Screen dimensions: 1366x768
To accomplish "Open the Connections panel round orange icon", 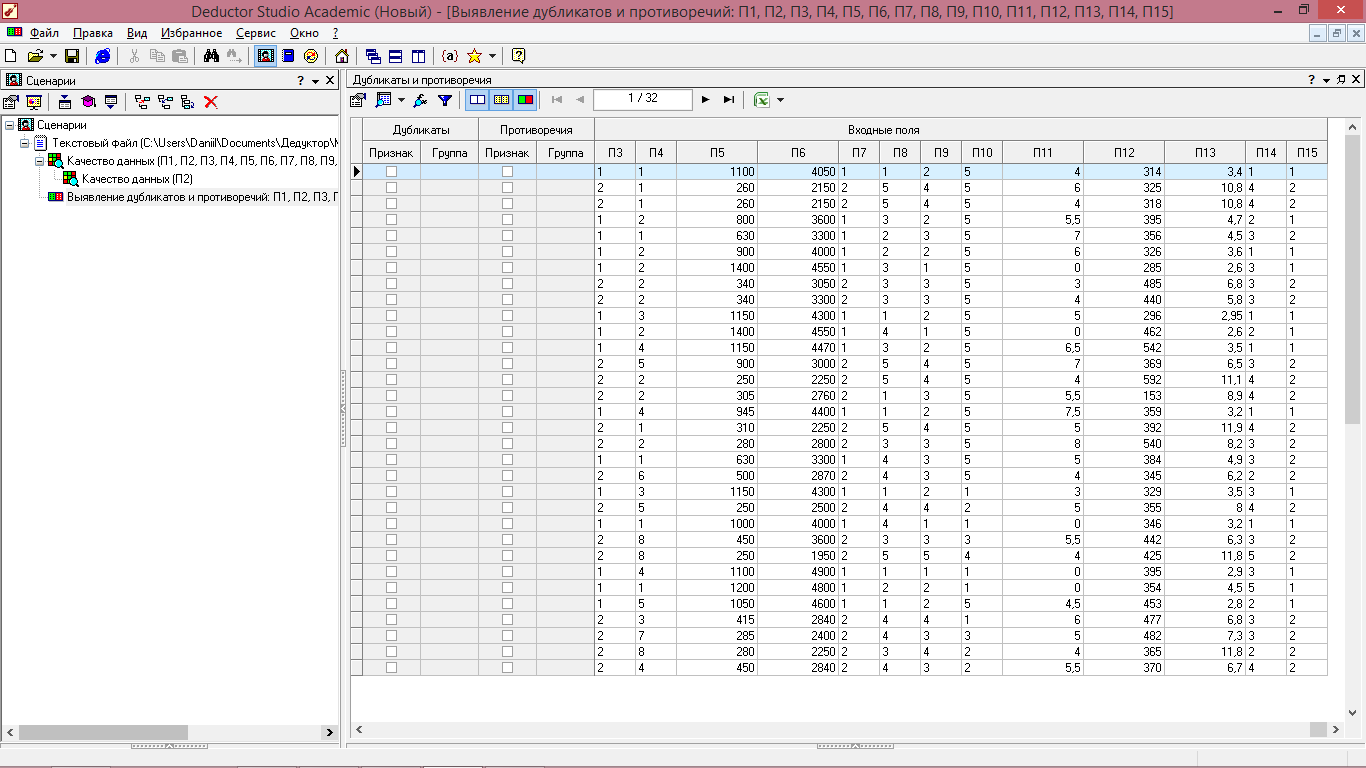I will coord(311,56).
